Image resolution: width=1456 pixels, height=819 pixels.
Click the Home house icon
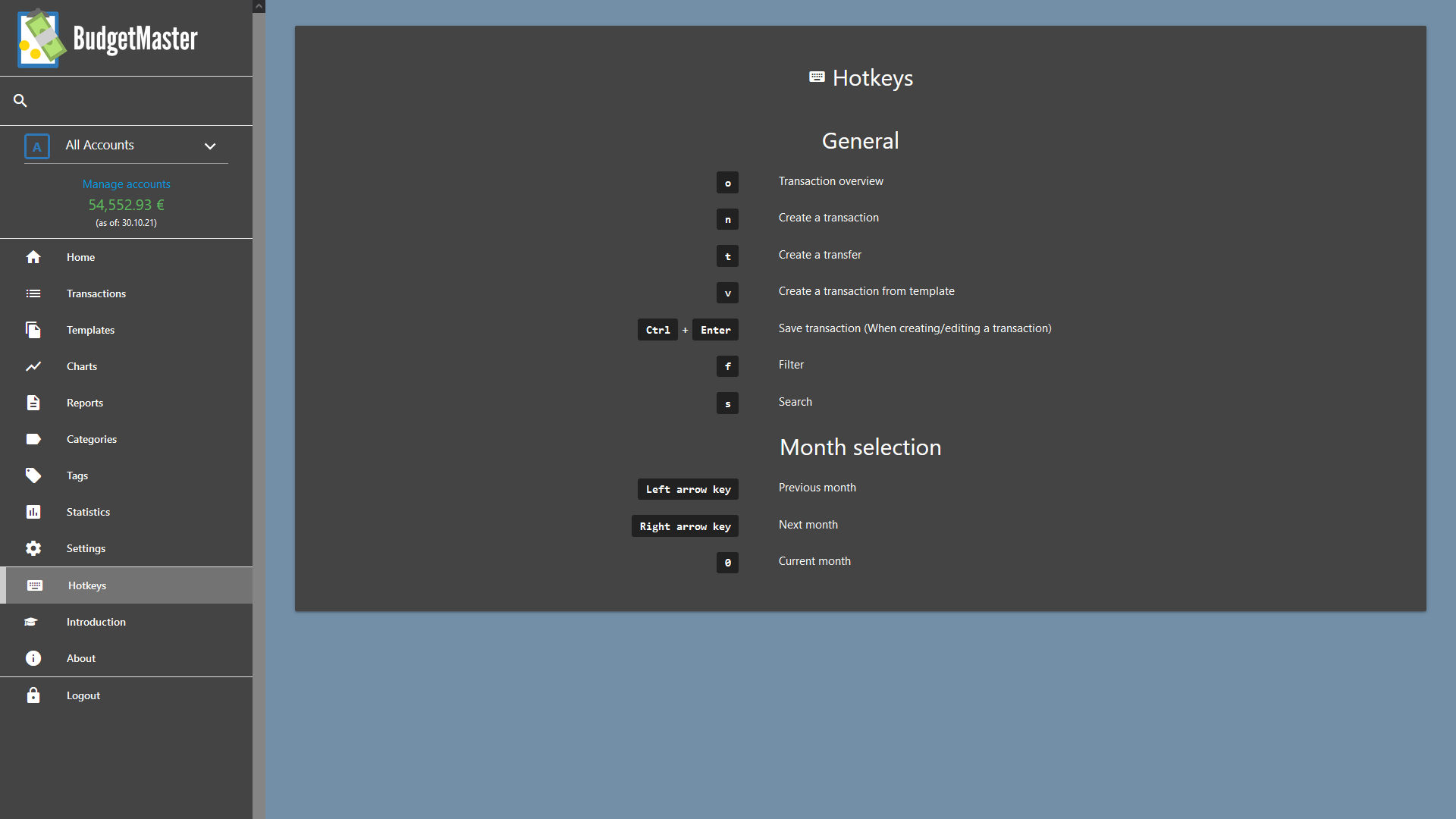tap(33, 257)
